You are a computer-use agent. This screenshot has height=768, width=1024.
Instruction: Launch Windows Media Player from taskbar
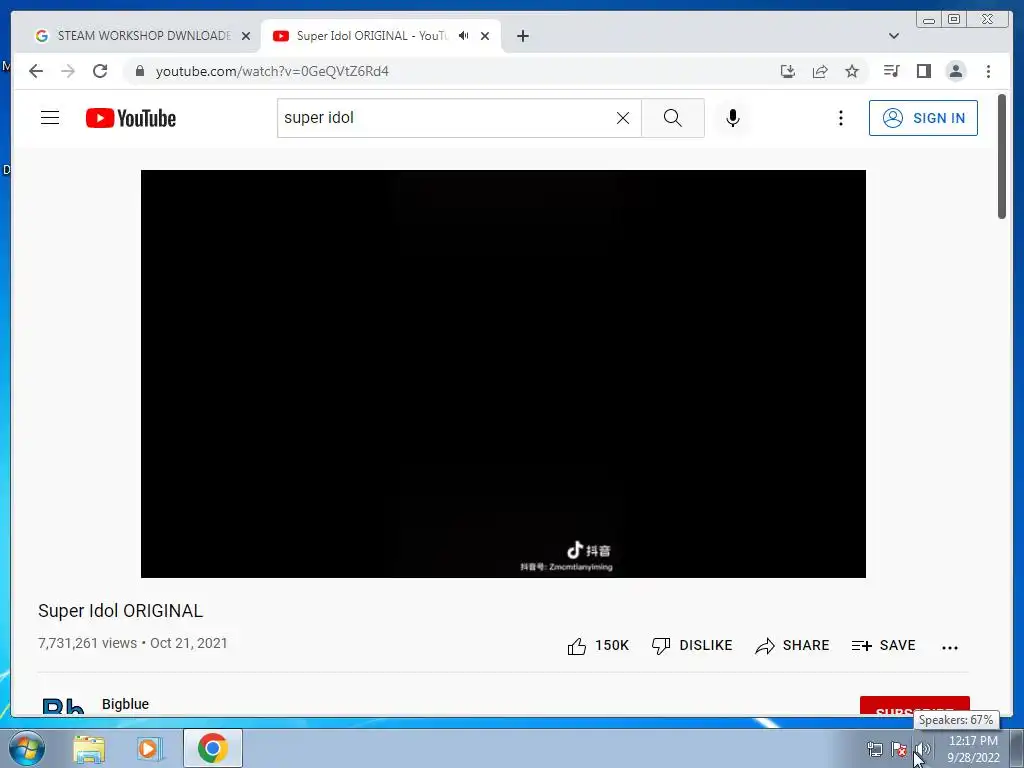[149, 748]
